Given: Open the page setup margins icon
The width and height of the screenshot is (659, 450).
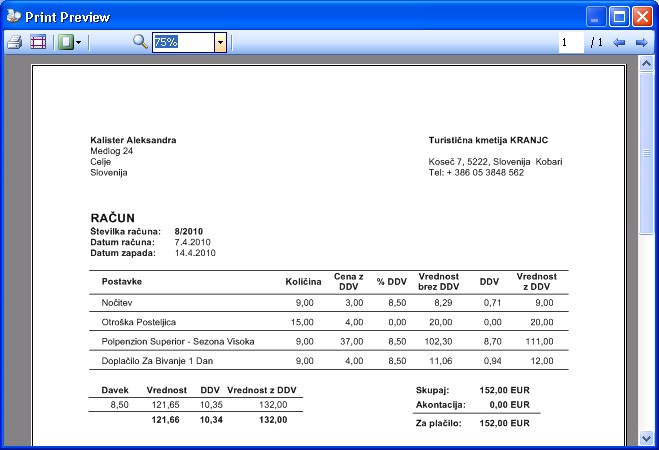Looking at the screenshot, I should point(38,42).
